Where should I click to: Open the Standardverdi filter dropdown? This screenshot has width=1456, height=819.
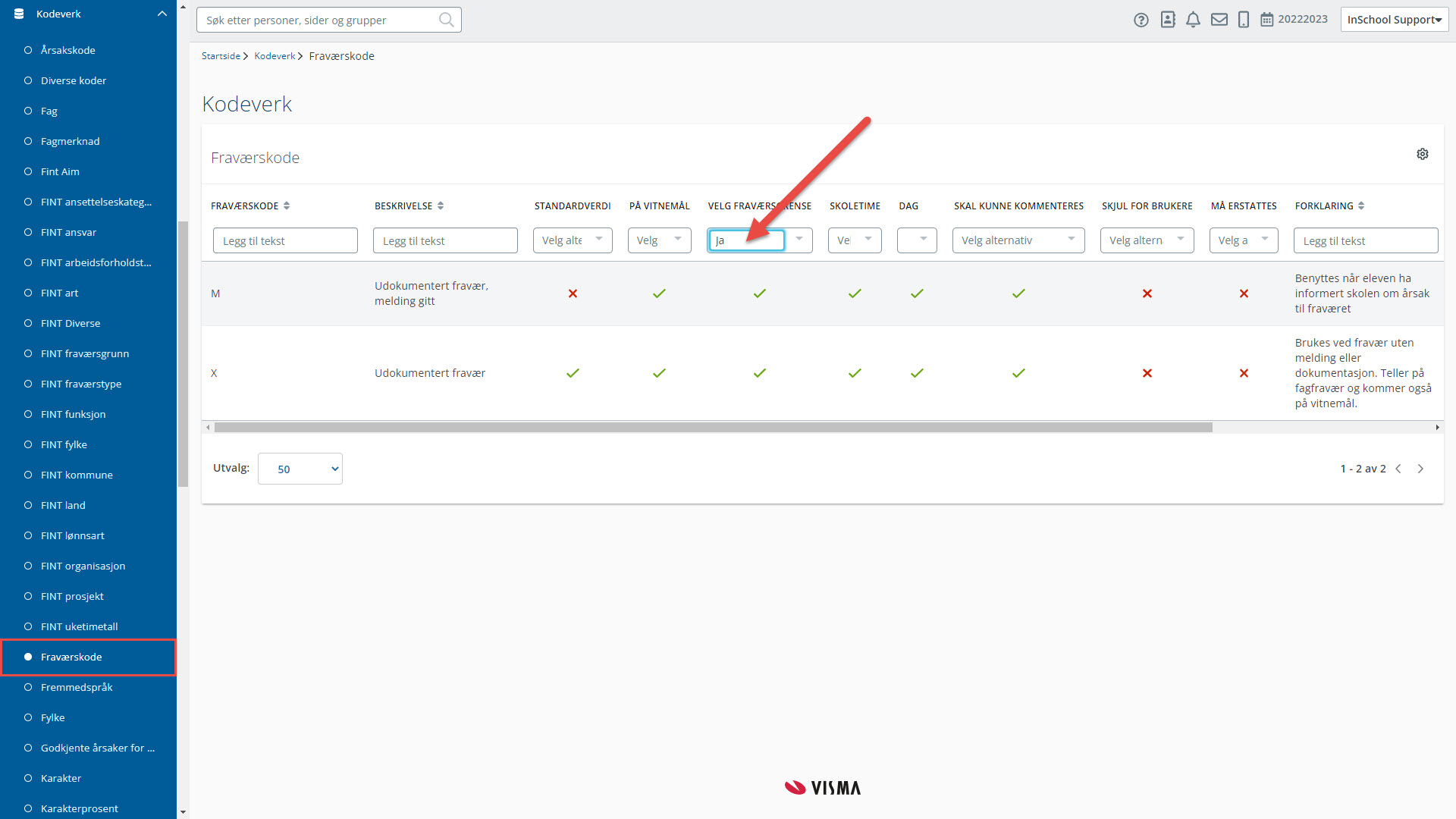point(573,240)
